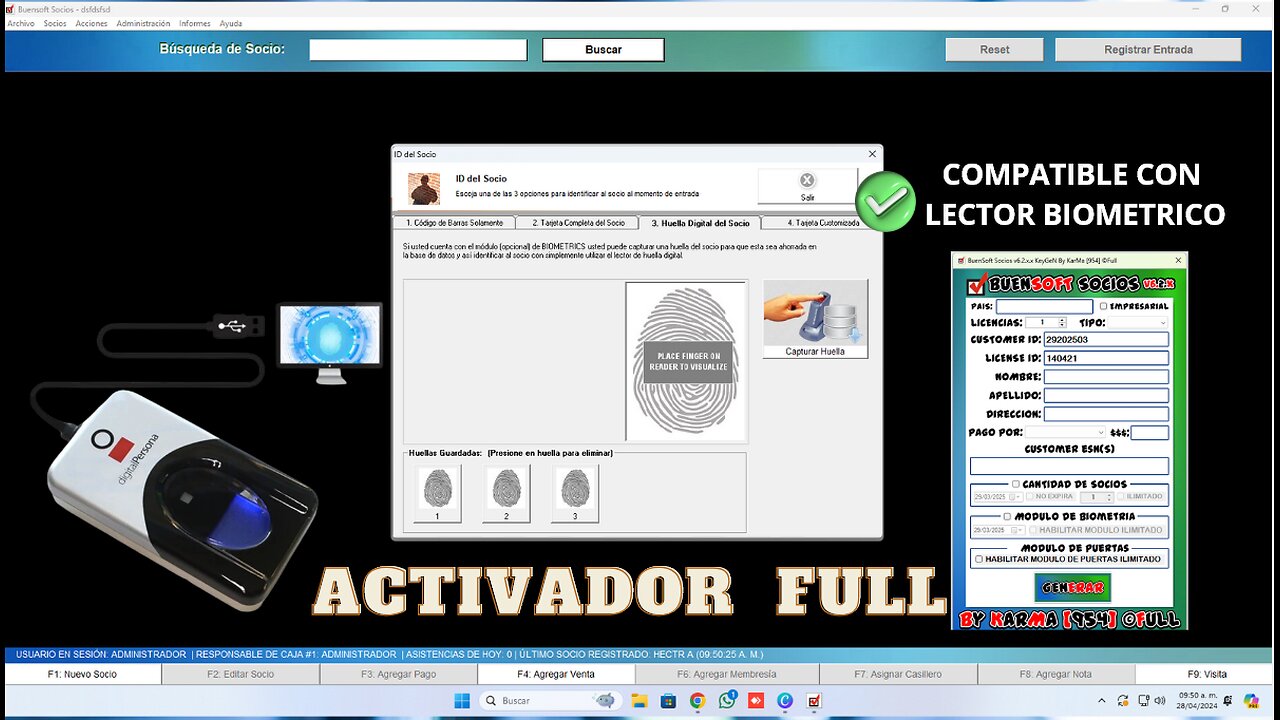Open the TIPO dropdown
This screenshot has width=1280, height=720.
click(1139, 322)
